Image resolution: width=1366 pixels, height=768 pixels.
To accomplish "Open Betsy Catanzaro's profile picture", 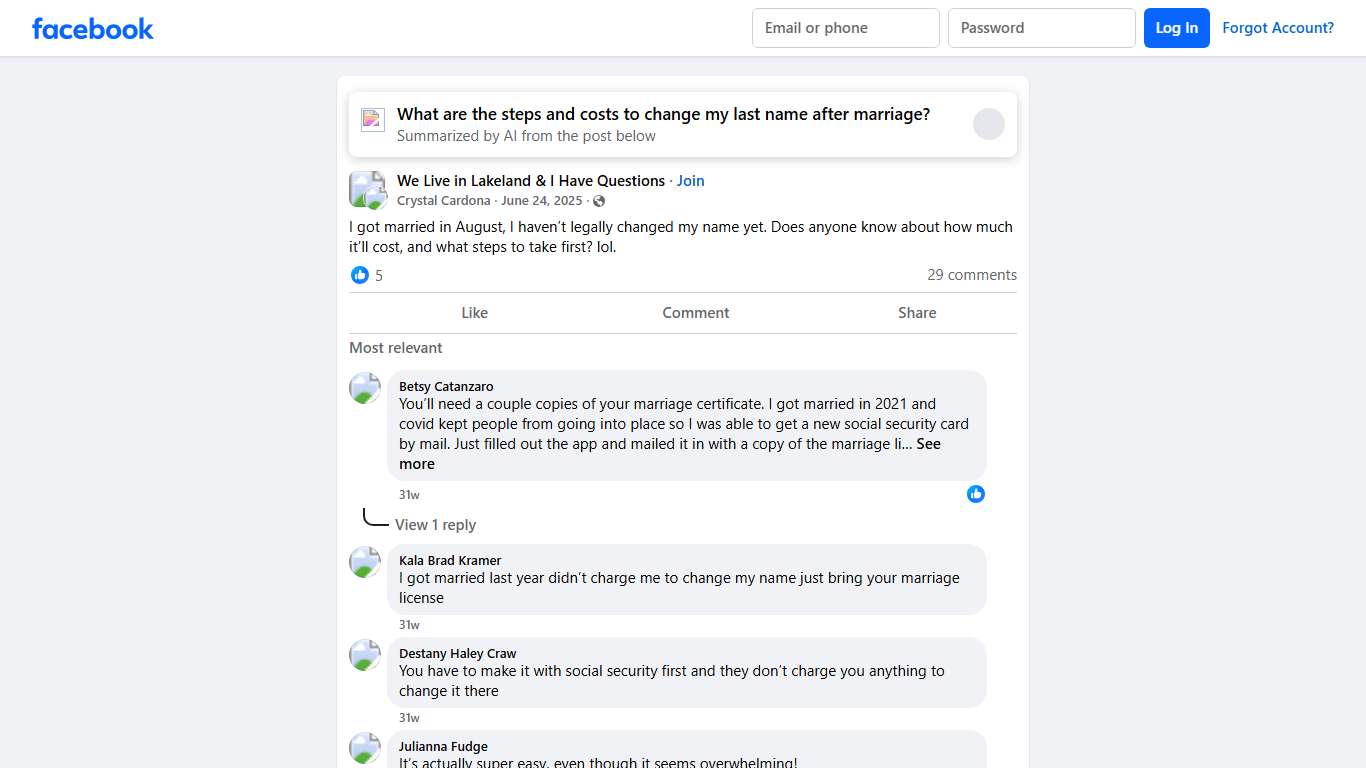I will click(365, 388).
